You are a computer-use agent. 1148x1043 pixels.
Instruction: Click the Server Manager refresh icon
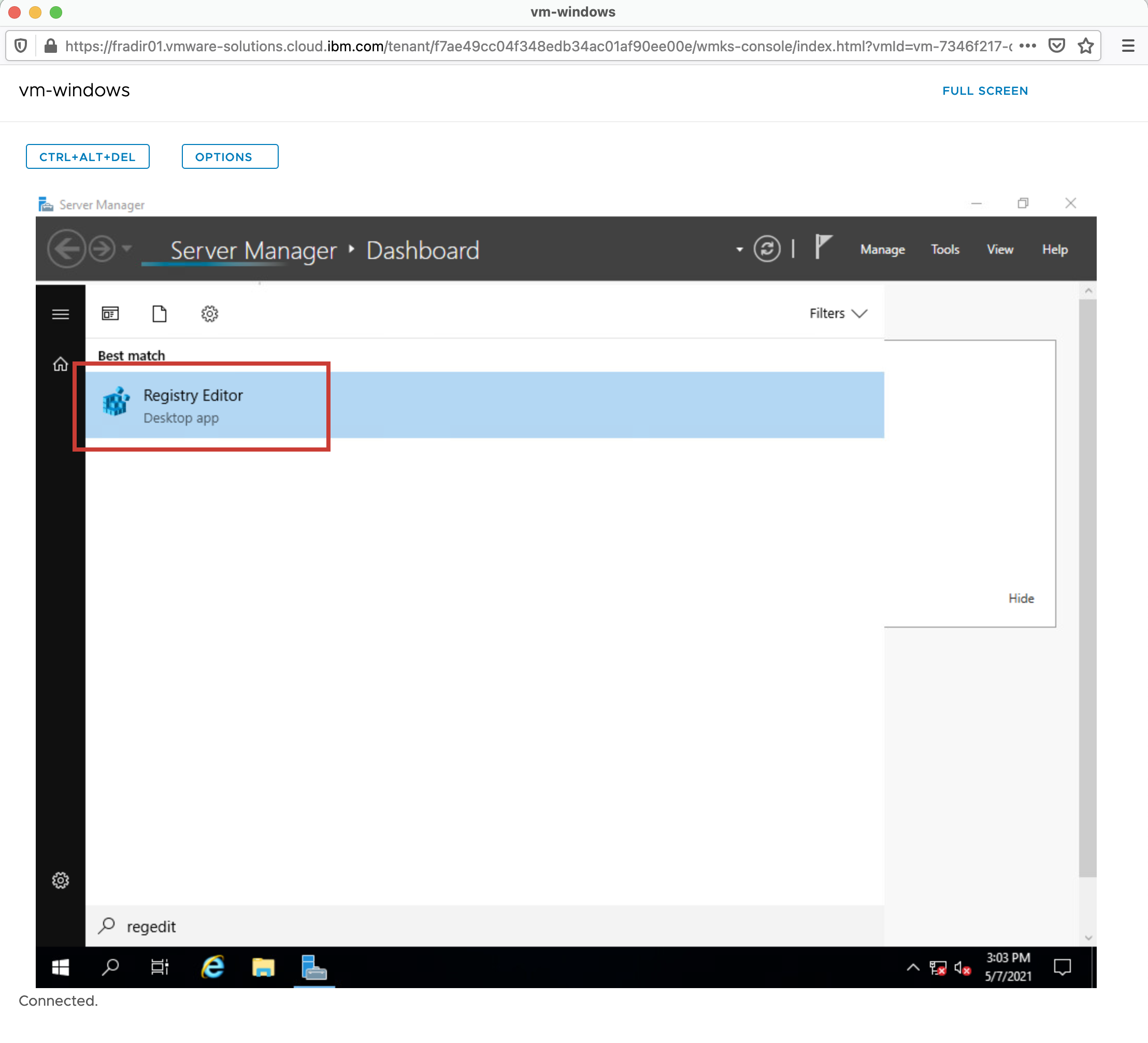[x=767, y=250]
